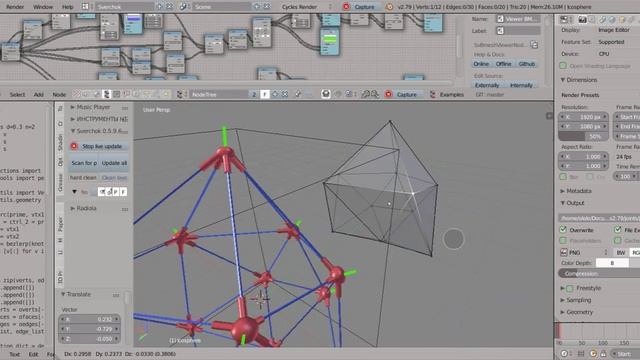This screenshot has width=640, height=360.
Task: Click the properties editor type icon
Action: click(564, 20)
